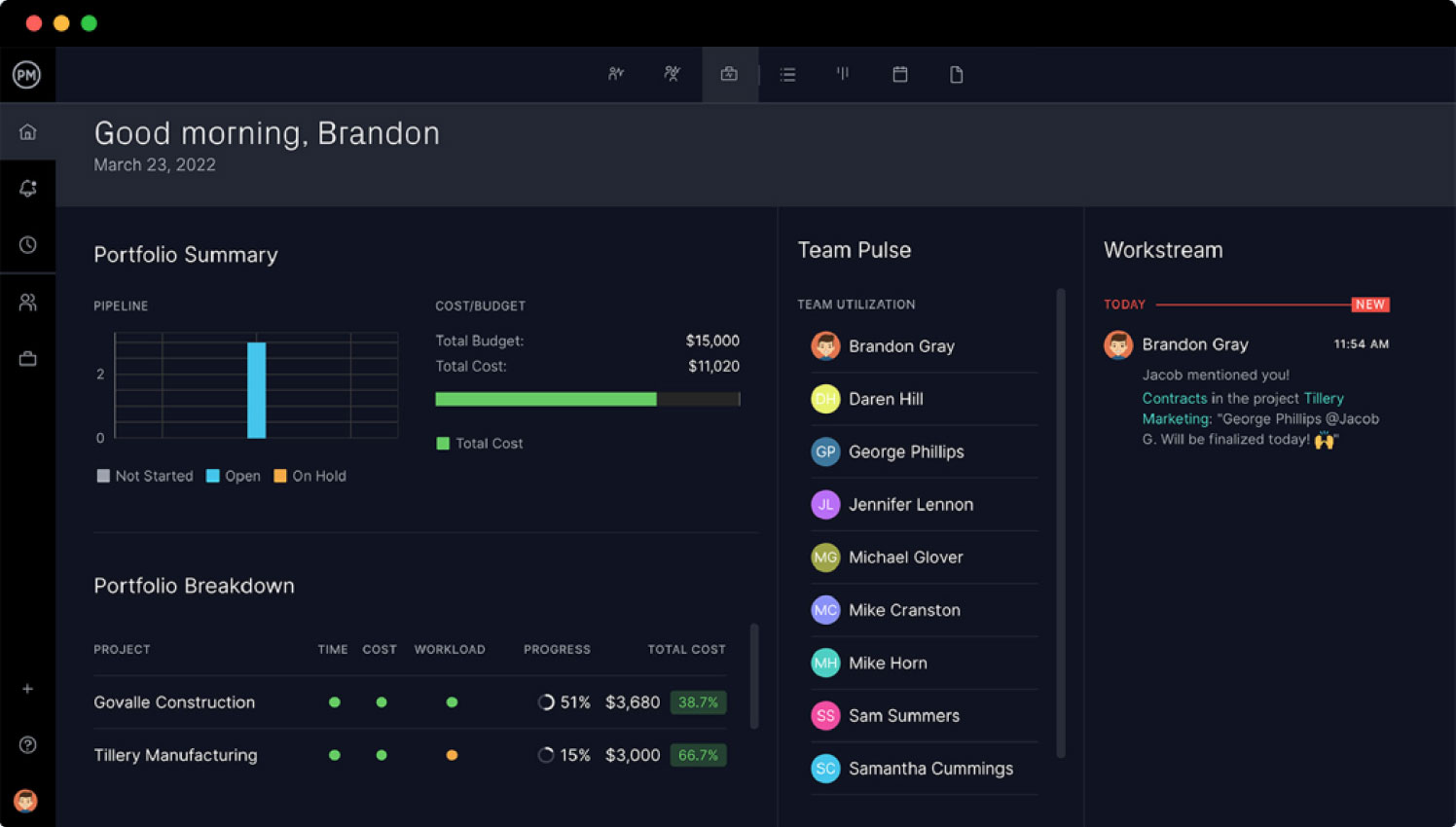Select the Portfolio briefcase icon in top toolbar
Screen dimensions: 1456x827
[x=729, y=74]
